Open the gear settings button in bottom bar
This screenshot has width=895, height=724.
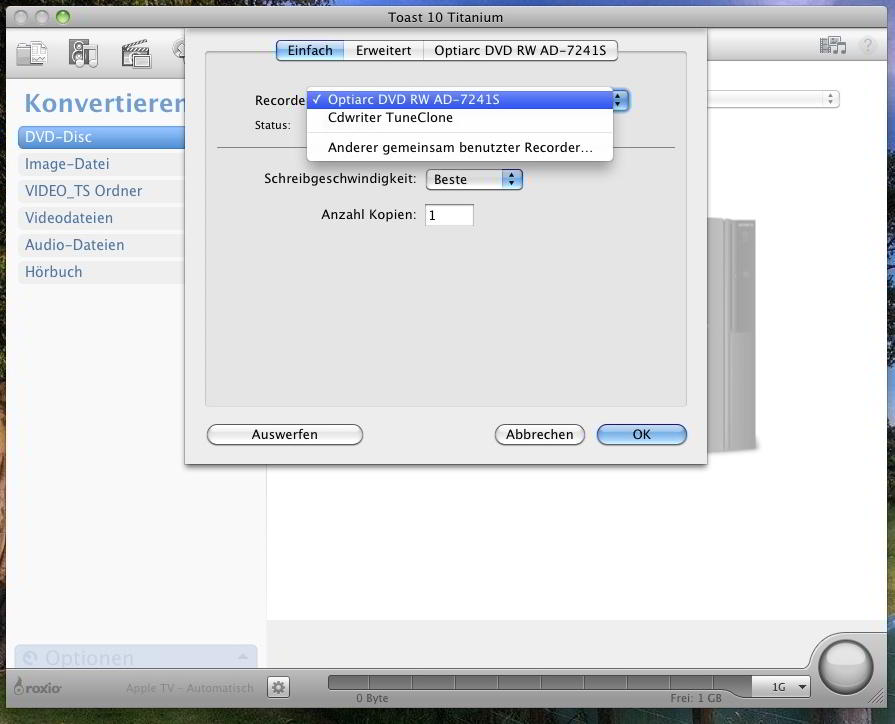pos(279,687)
